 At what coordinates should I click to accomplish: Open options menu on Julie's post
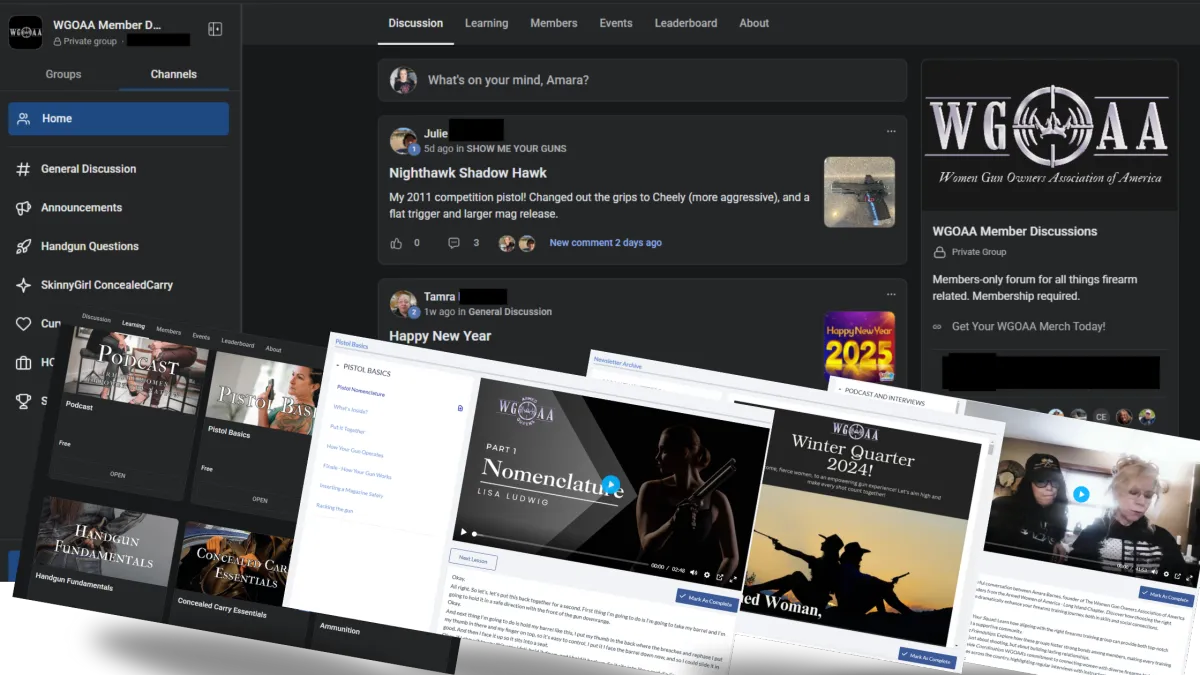point(891,131)
